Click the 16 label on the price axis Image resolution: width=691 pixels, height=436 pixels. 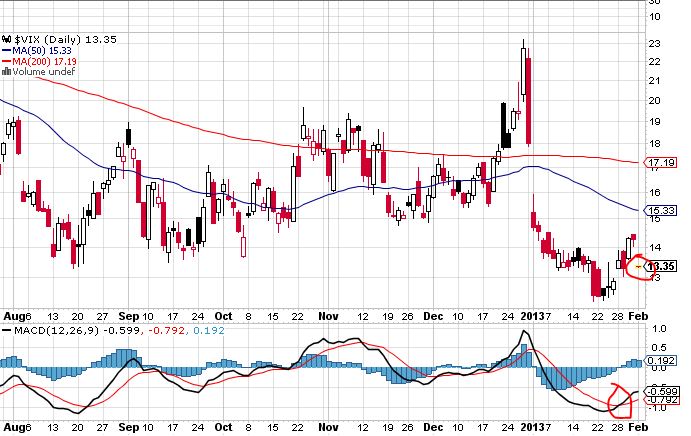(655, 193)
